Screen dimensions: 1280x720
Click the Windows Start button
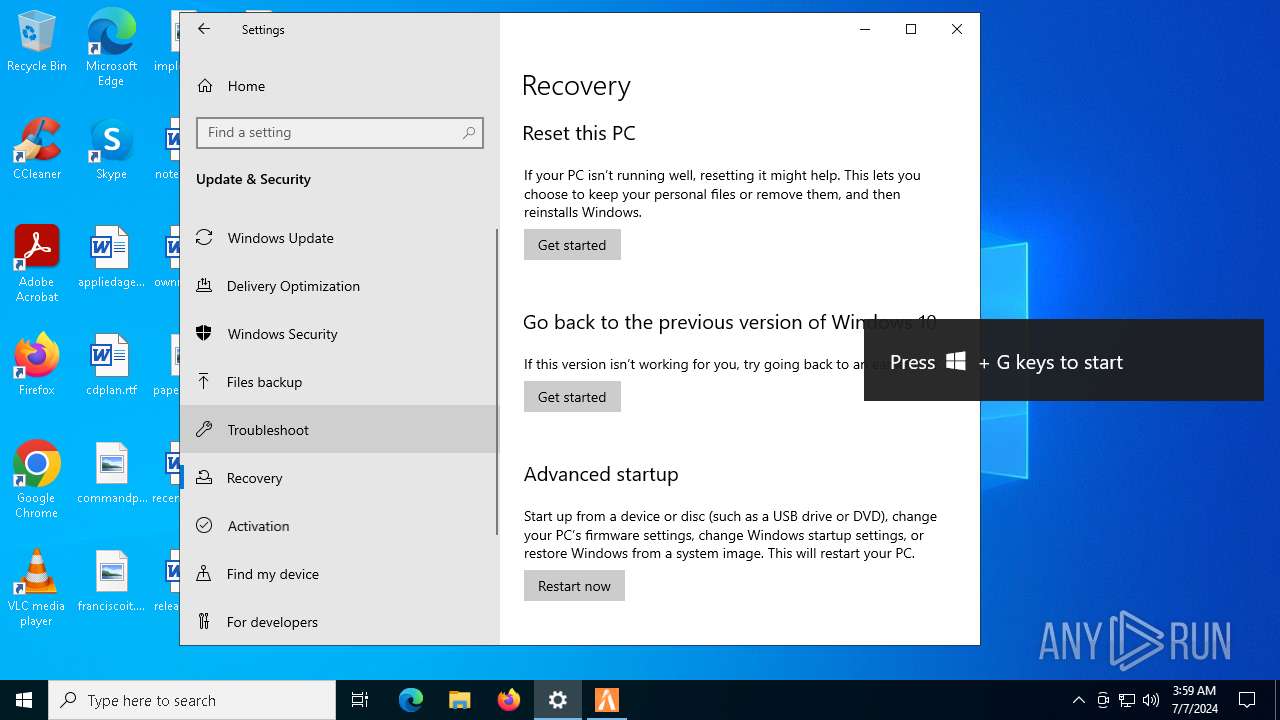coord(24,700)
